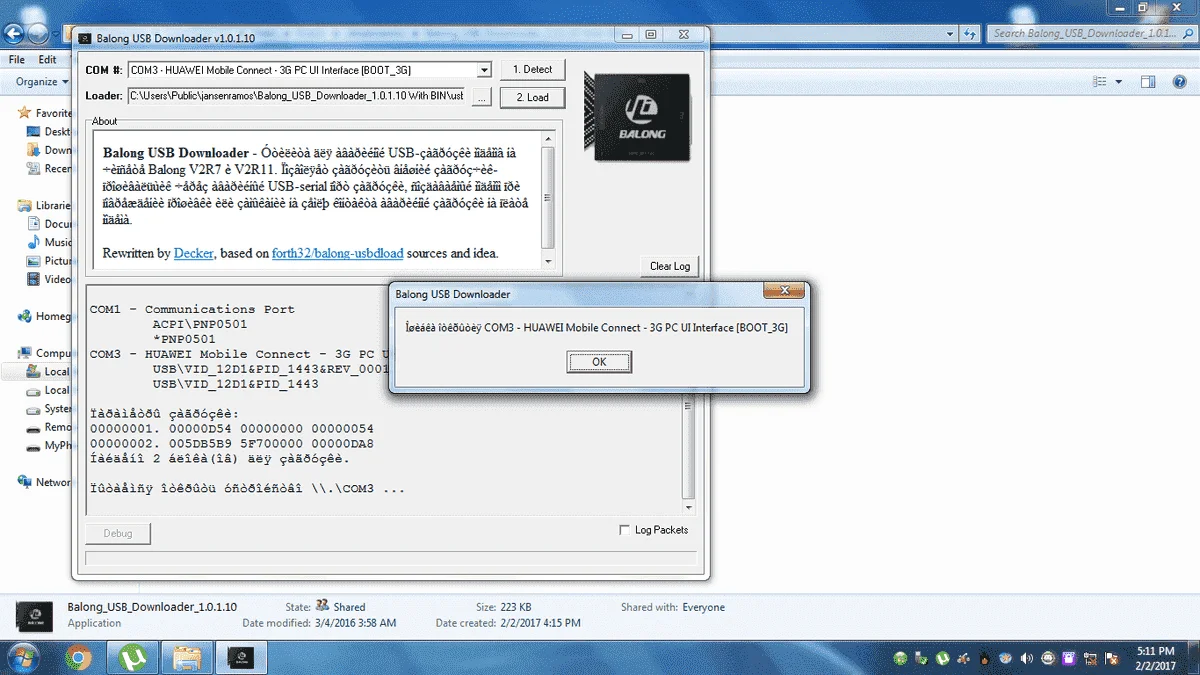
Task: Click log line 'USB\VID_12D1&PID_1443'
Action: point(236,384)
